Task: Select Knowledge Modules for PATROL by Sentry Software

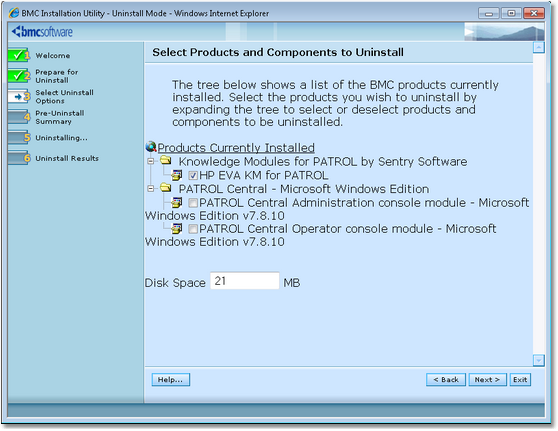Action: click(x=323, y=161)
